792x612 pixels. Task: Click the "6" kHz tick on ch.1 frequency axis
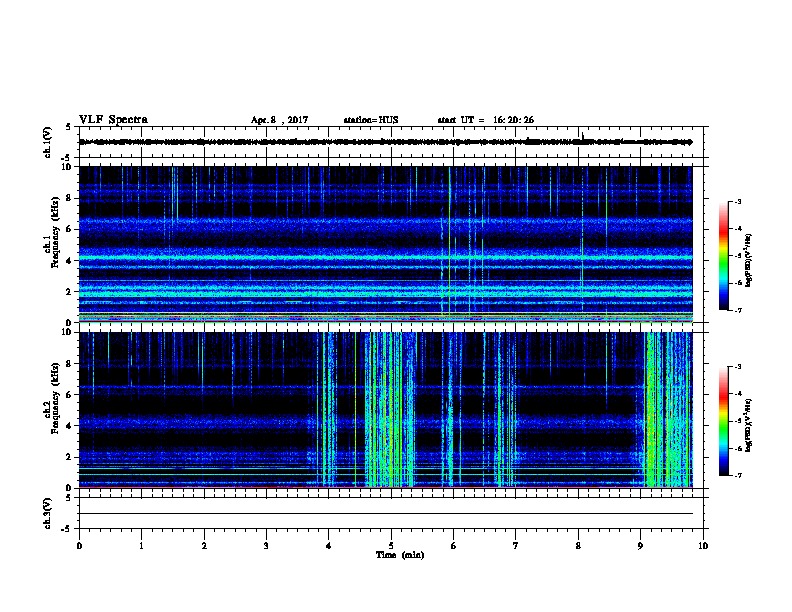pos(69,229)
